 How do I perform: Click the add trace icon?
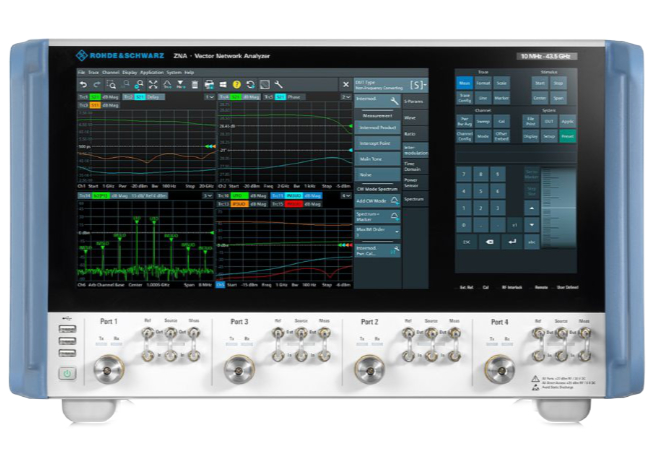tap(167, 85)
